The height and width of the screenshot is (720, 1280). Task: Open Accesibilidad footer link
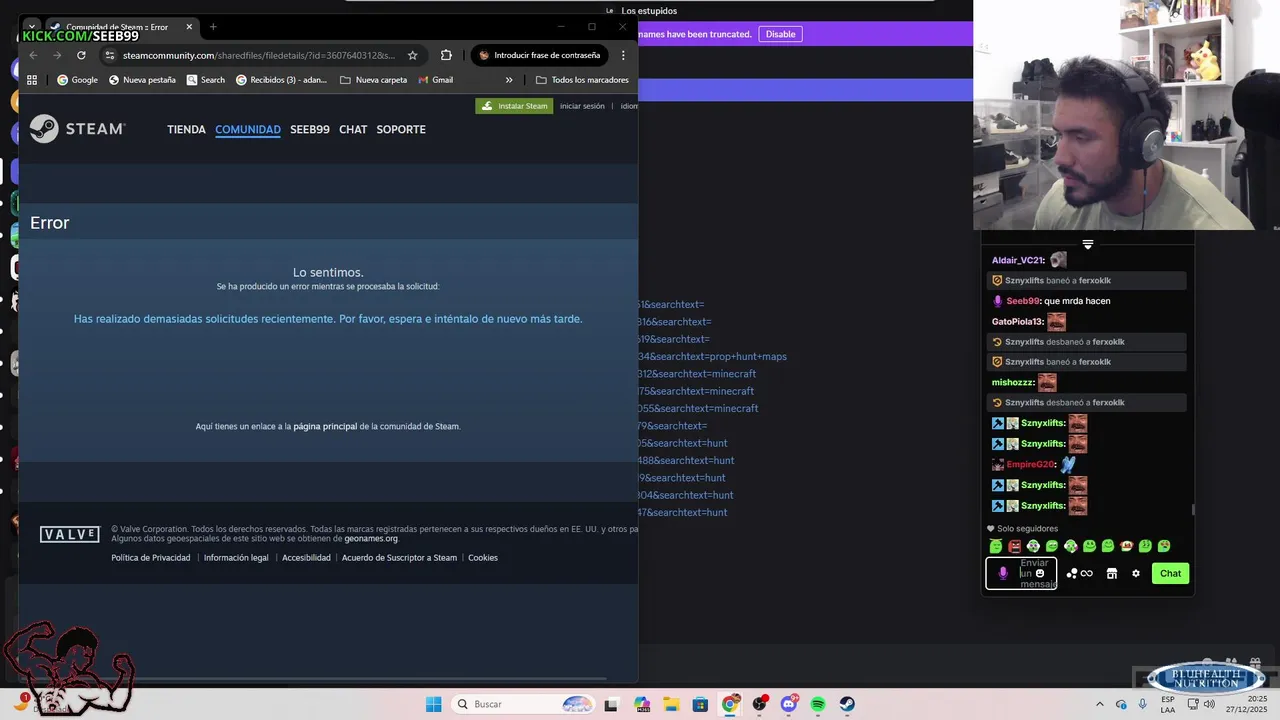(306, 558)
